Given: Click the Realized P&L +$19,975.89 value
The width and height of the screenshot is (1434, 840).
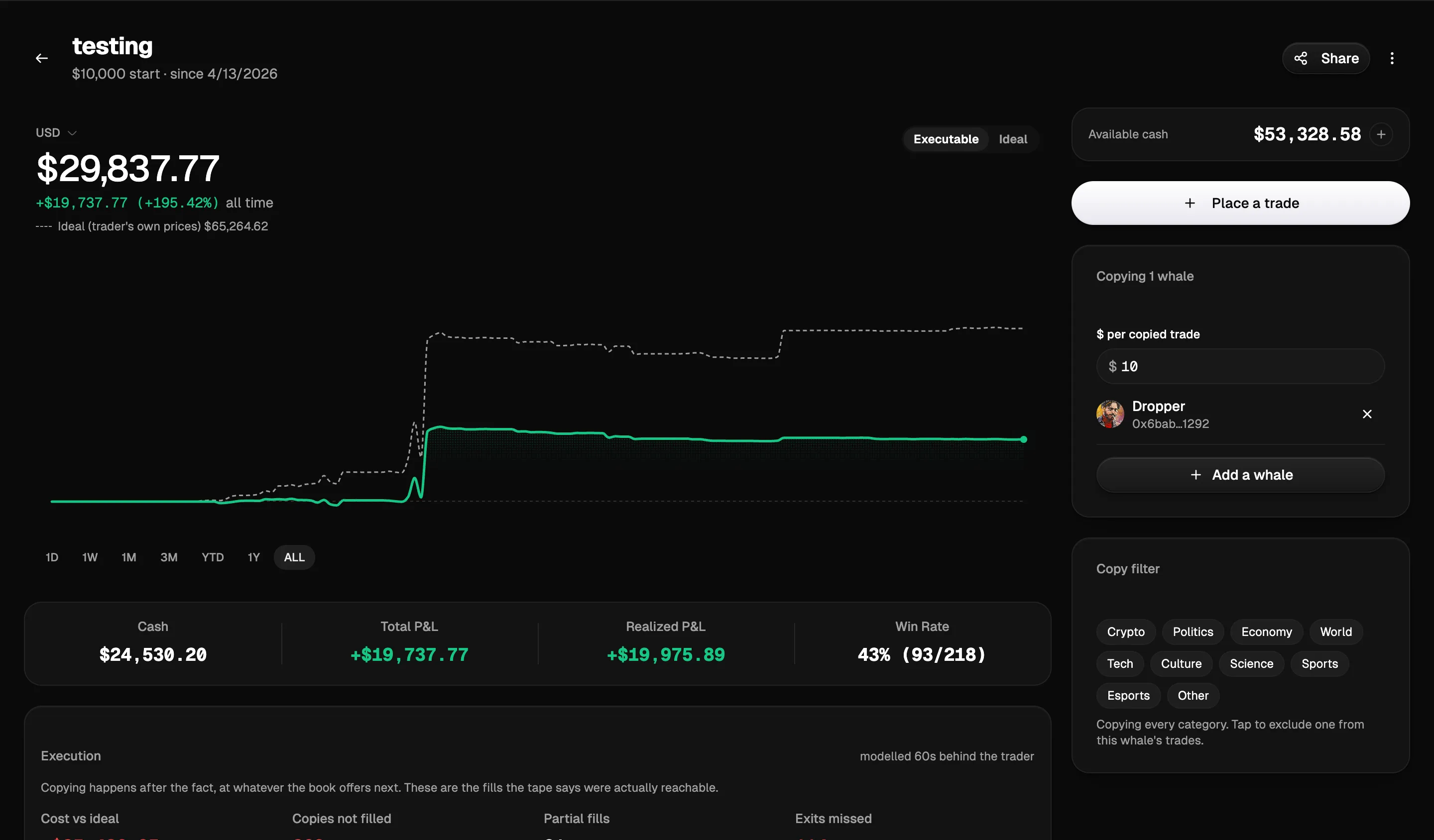Looking at the screenshot, I should tap(666, 654).
